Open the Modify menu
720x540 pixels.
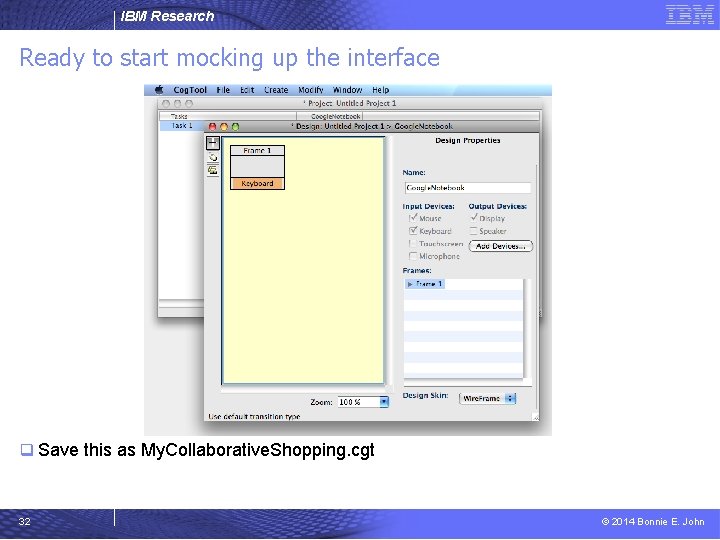[x=311, y=90]
